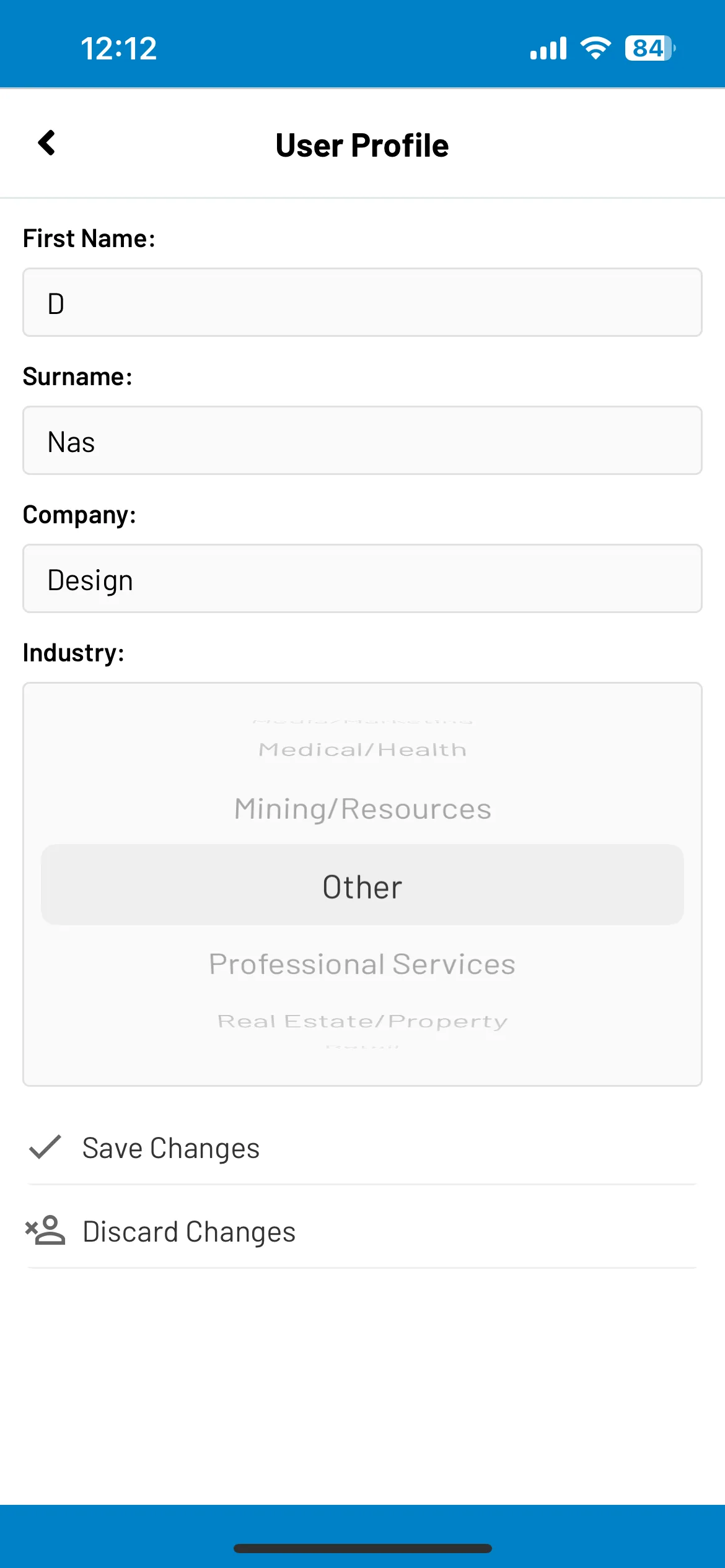Tap the clock showing 12:12
The image size is (725, 1568).
(118, 48)
